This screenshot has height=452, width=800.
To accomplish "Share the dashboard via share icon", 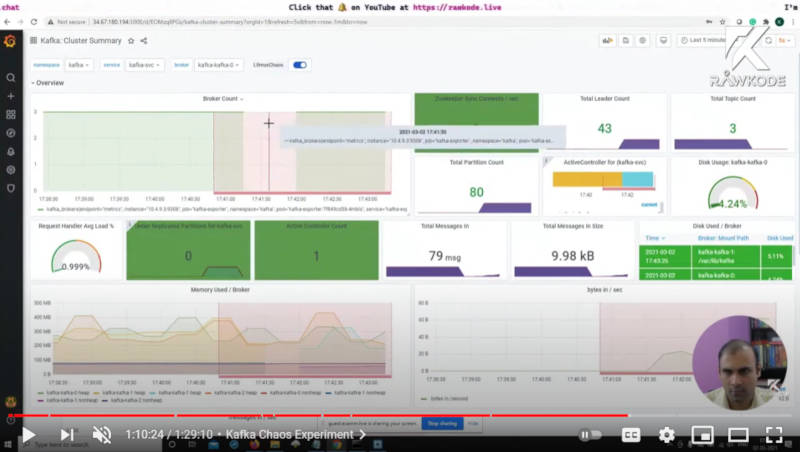I will [144, 41].
